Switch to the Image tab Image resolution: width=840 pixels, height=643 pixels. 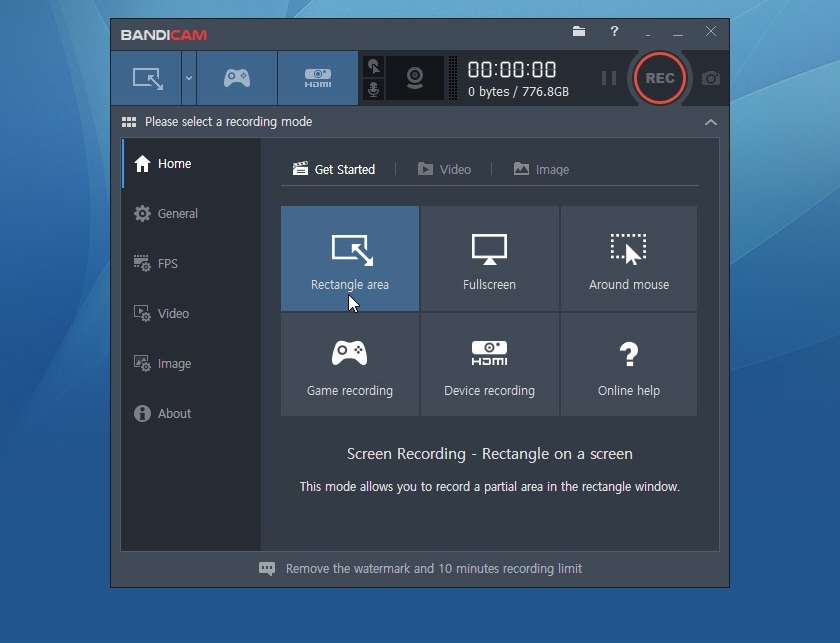pos(541,169)
